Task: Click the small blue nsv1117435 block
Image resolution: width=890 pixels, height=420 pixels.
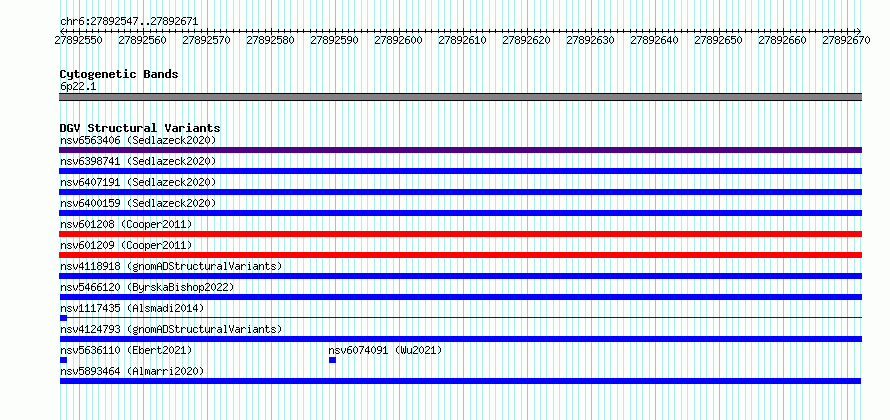Action: [63, 318]
